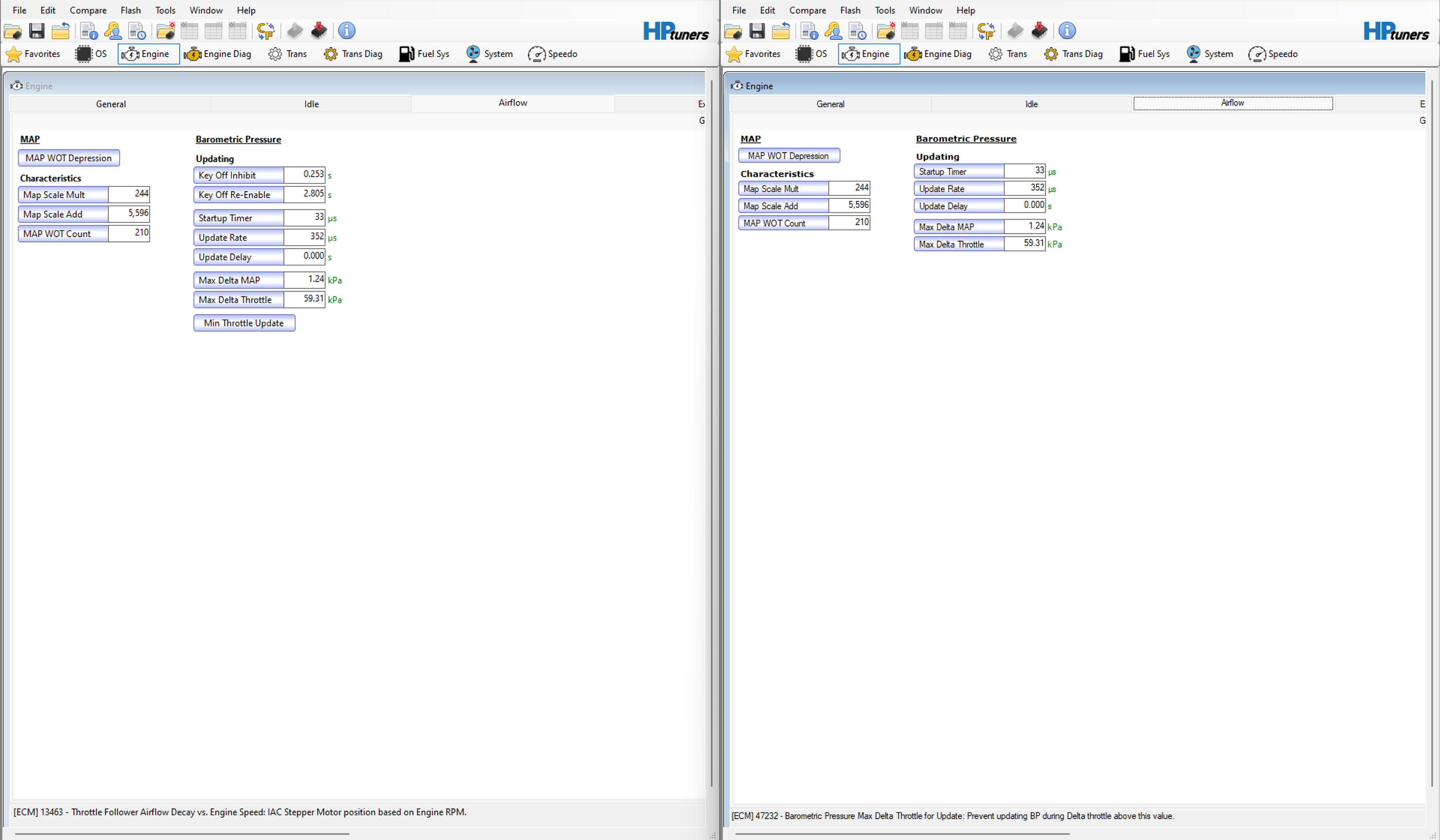Click the open compare file icon in right toolbar

point(885,31)
